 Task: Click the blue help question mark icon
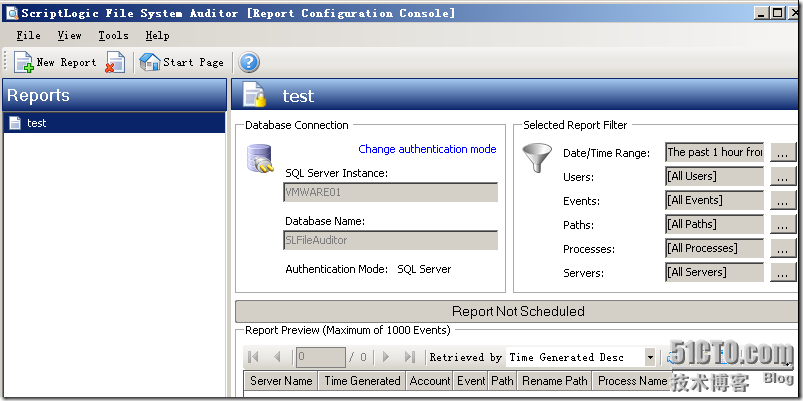tap(249, 62)
